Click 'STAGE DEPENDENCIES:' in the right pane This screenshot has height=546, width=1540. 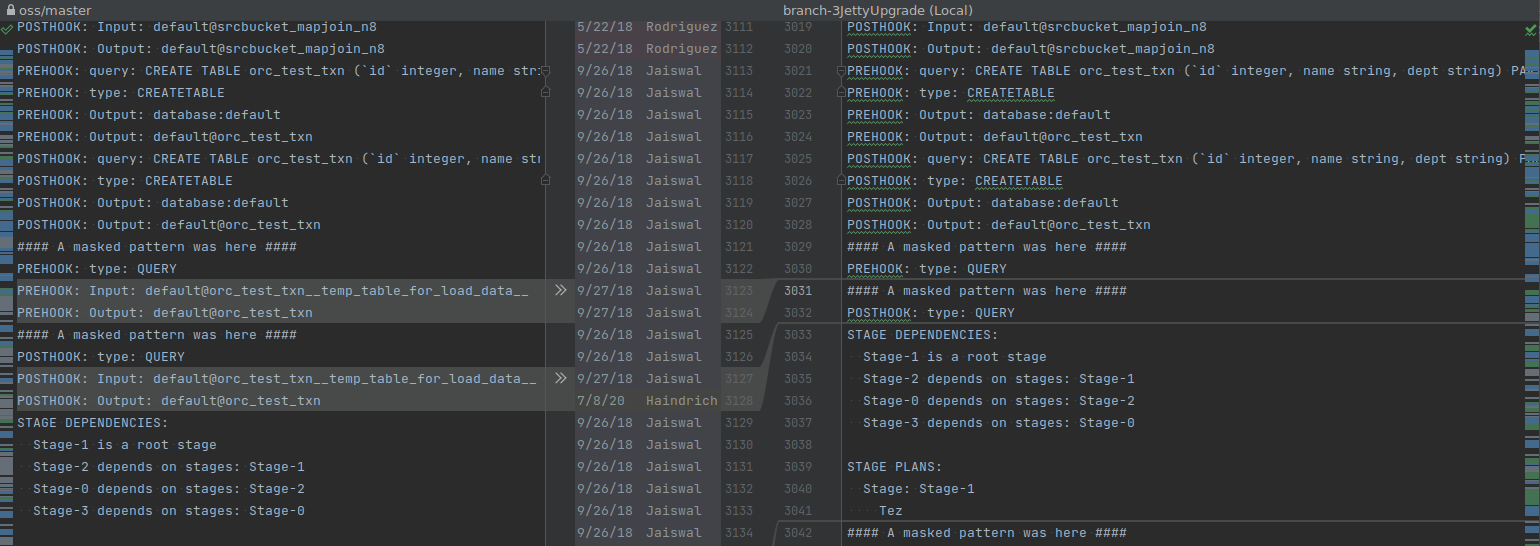tap(923, 335)
